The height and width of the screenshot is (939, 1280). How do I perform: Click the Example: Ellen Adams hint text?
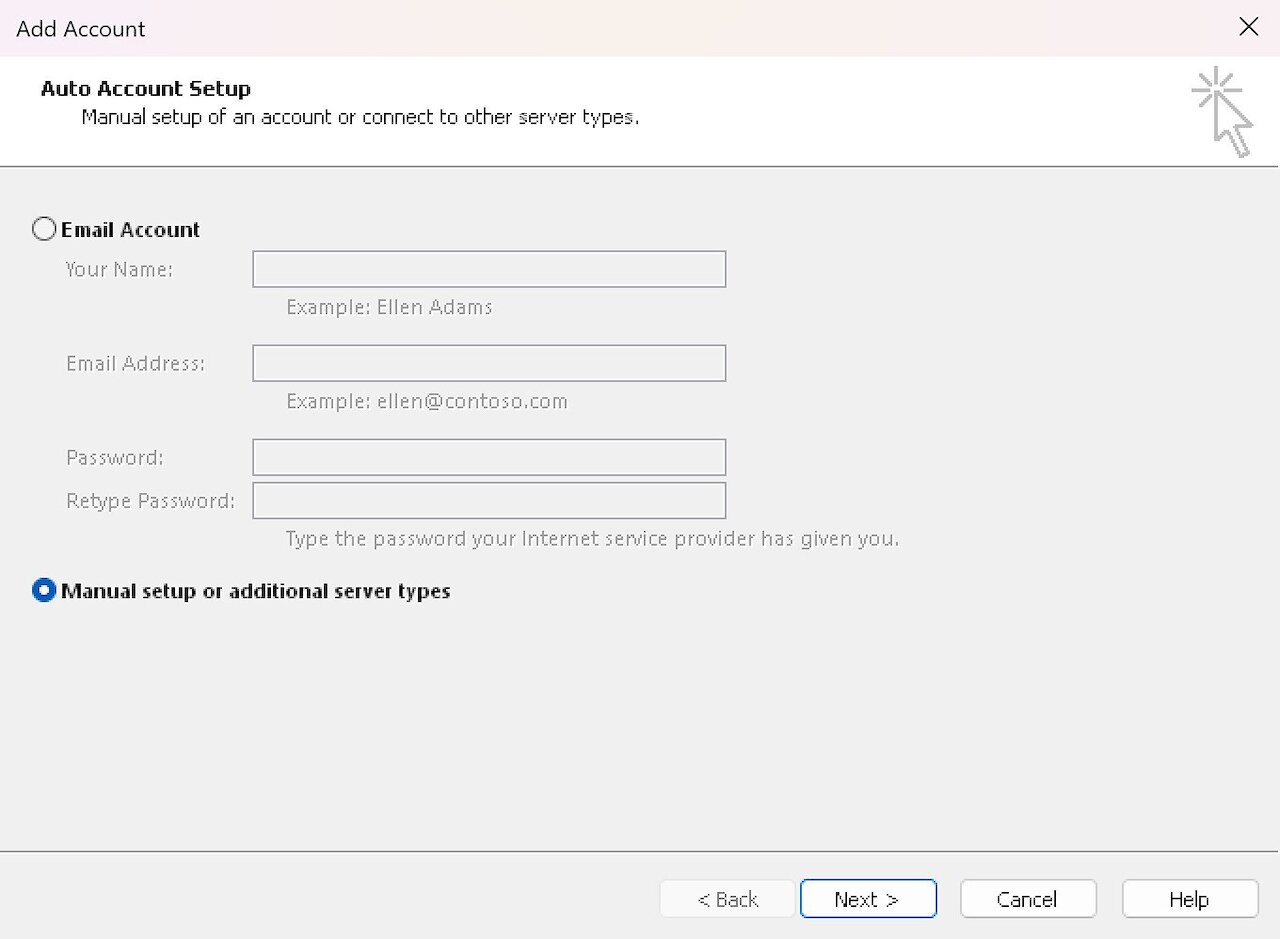point(389,307)
